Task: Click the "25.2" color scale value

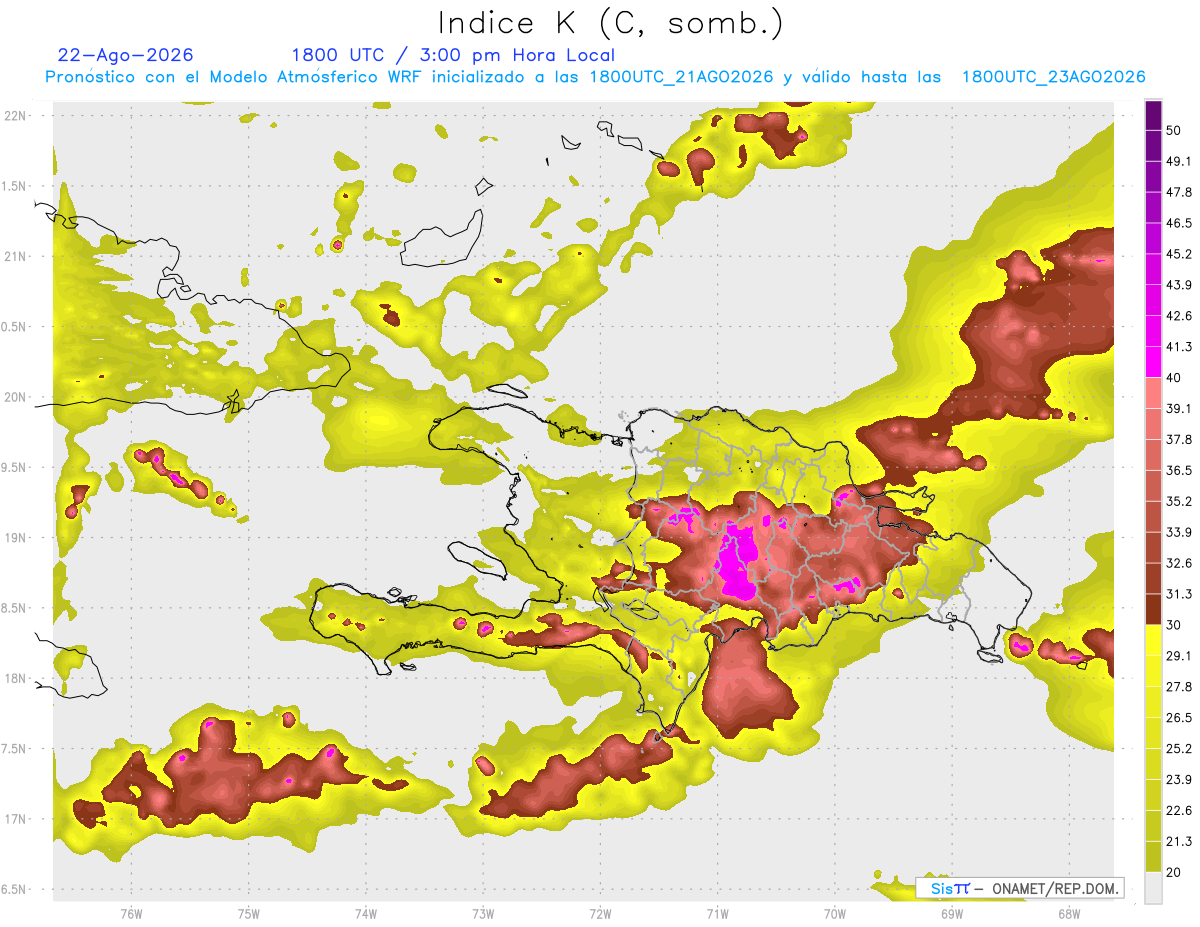Action: [x=1179, y=749]
